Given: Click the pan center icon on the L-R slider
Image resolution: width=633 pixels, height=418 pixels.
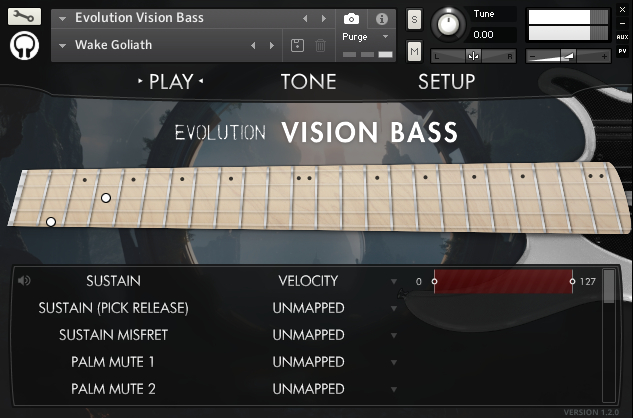Looking at the screenshot, I should click(x=473, y=56).
